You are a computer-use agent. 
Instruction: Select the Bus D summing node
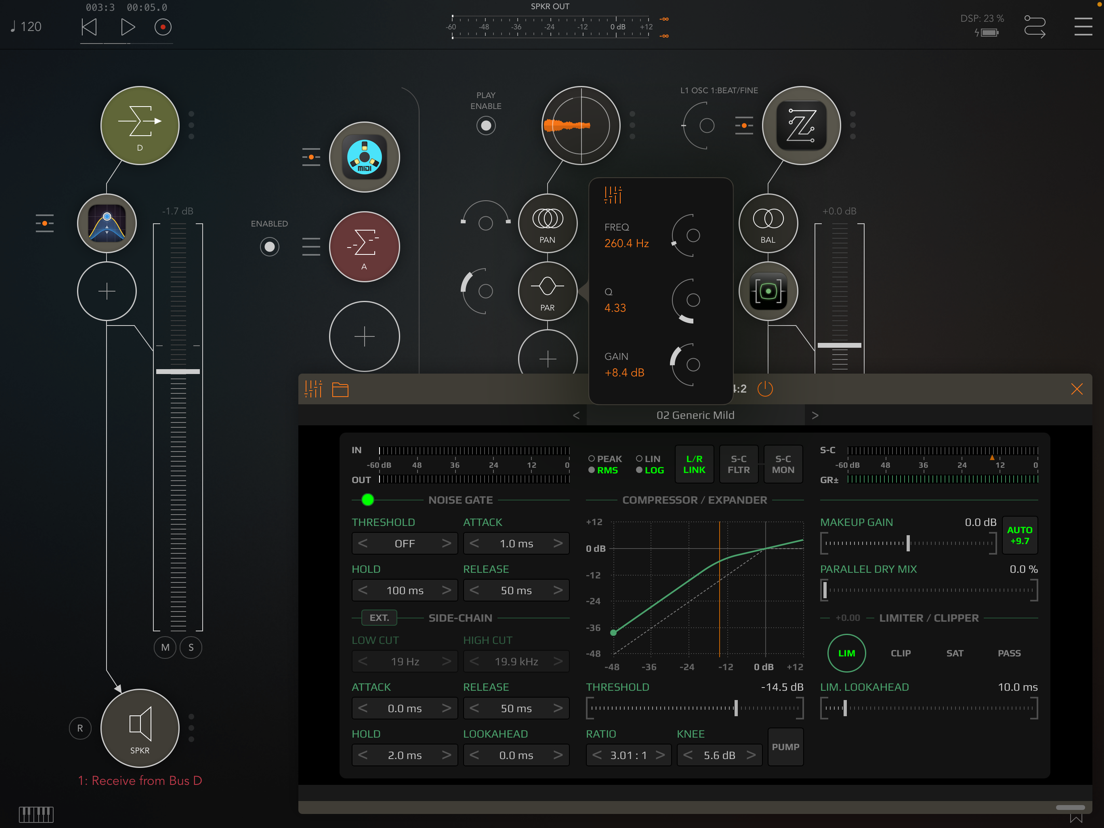click(x=140, y=125)
